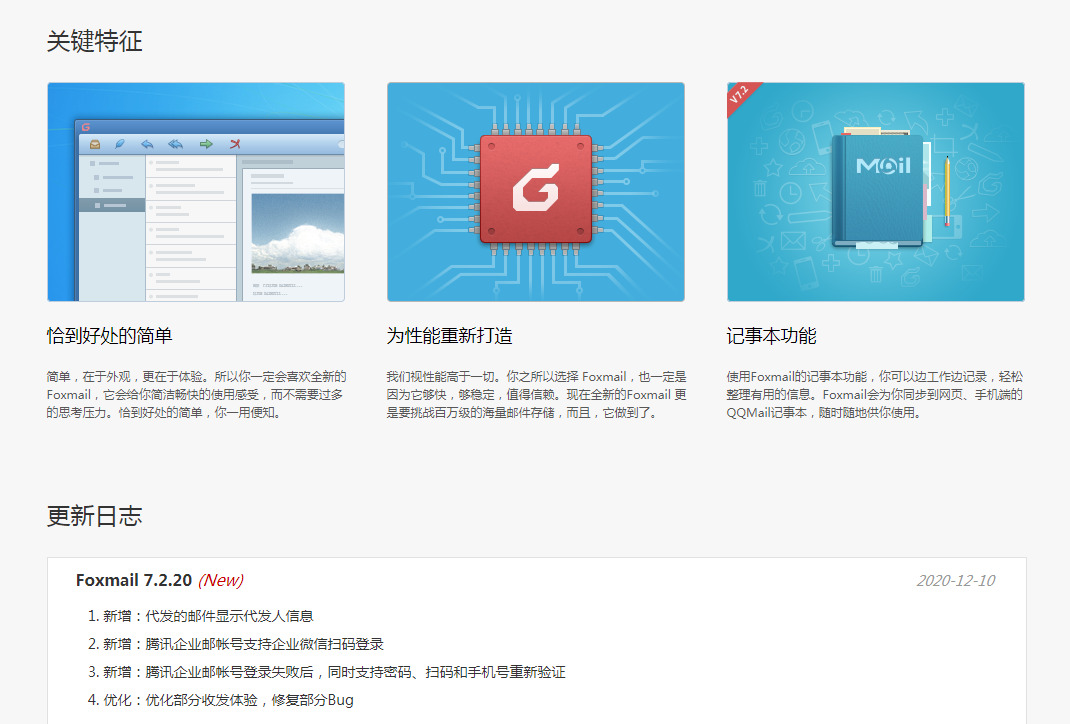Click the red G chip performance image

tap(536, 192)
